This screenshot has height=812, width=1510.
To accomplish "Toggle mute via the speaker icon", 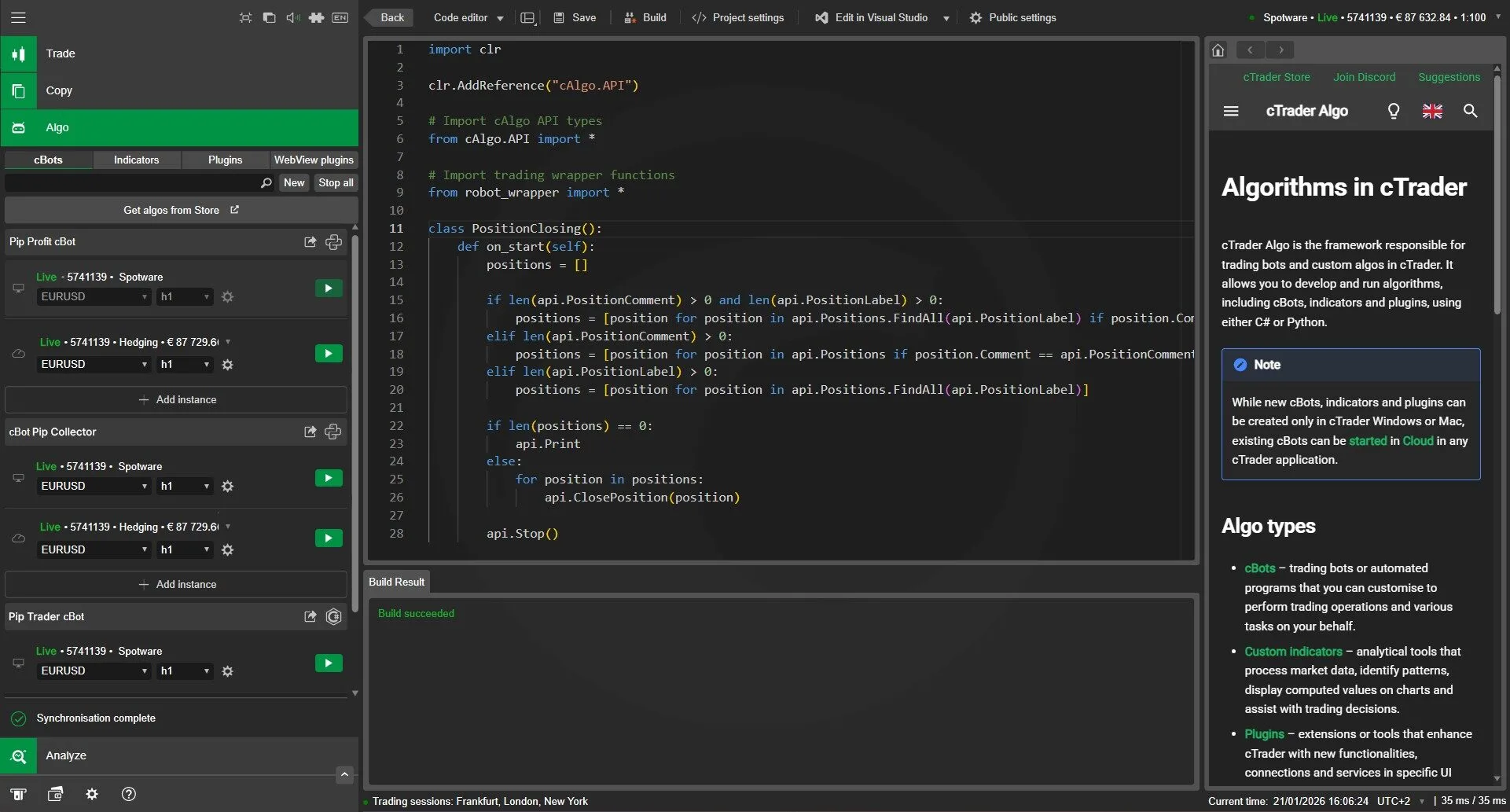I will [x=292, y=17].
